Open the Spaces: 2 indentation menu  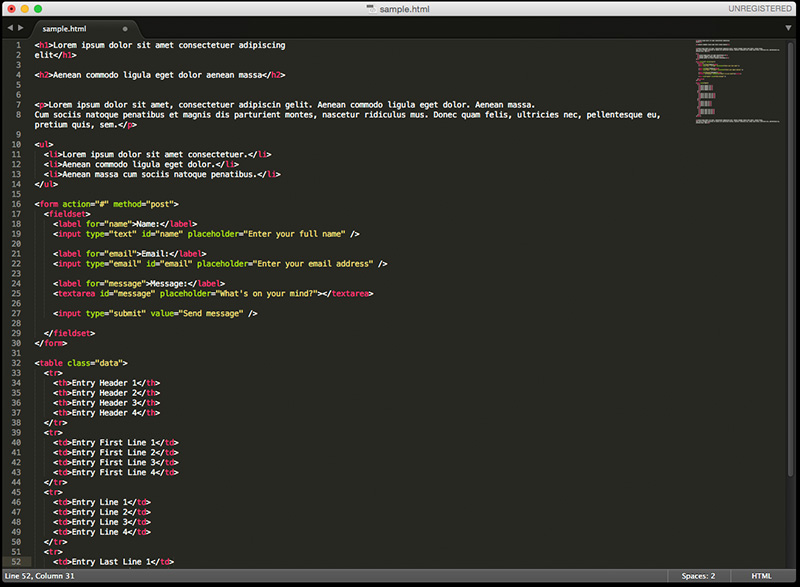click(x=698, y=576)
